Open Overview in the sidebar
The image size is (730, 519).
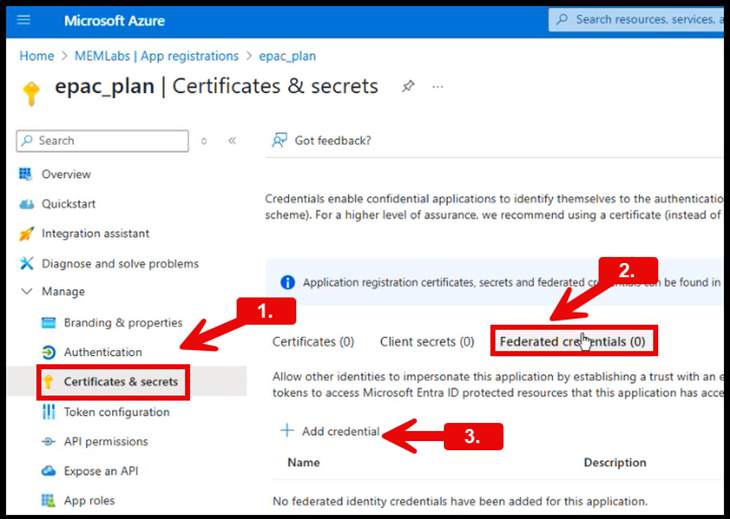66,174
